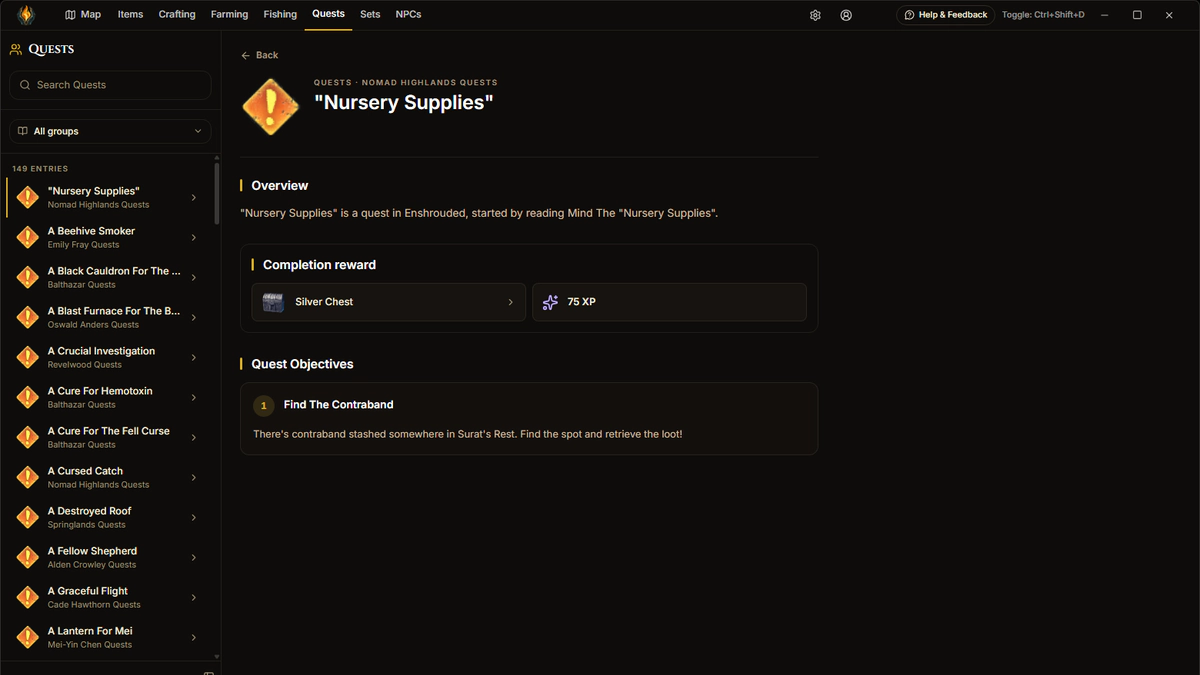Click the A Lantern For Mei quest icon
Screen dimensions: 1200x675
coord(28,637)
